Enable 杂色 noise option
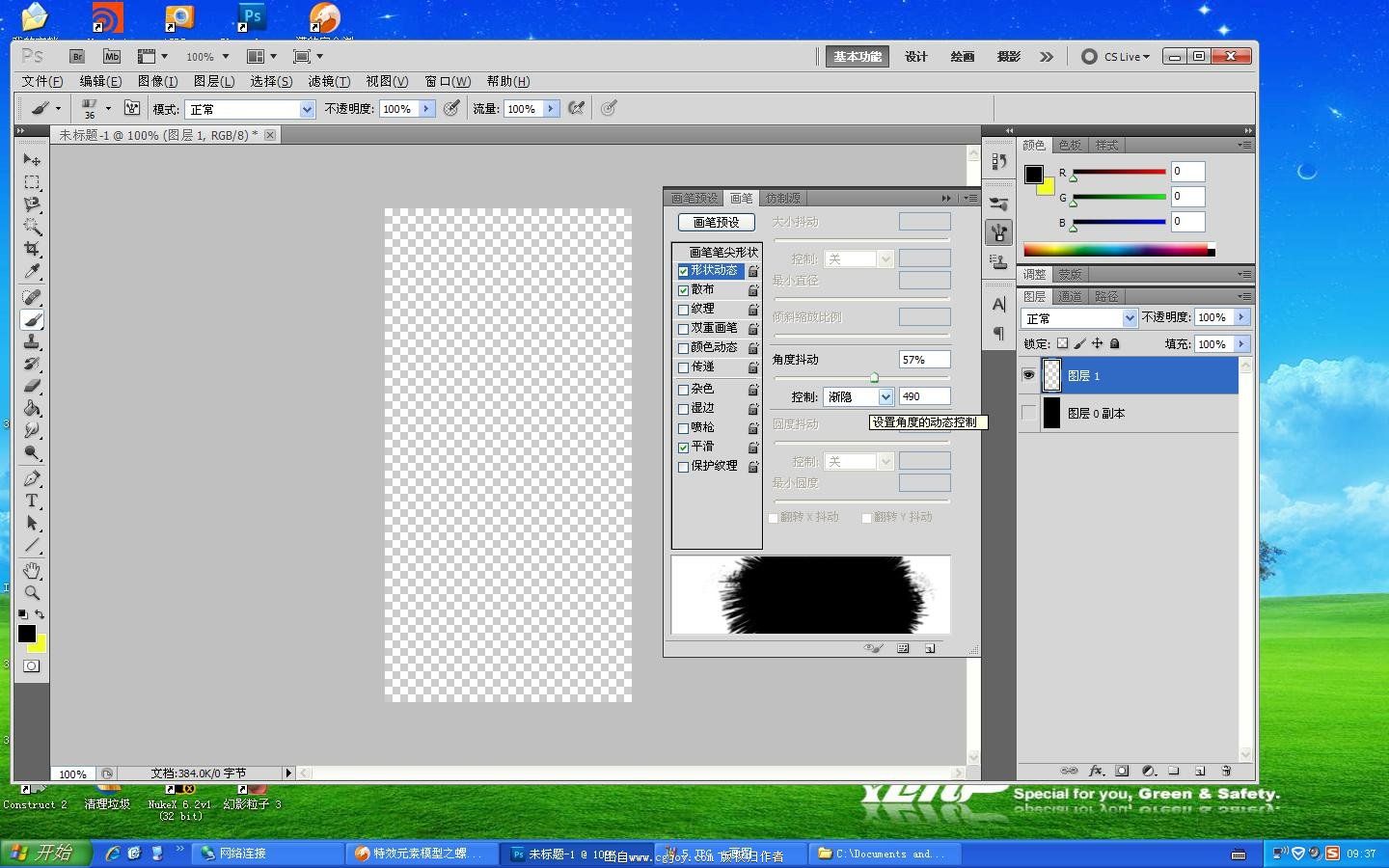 tap(684, 390)
